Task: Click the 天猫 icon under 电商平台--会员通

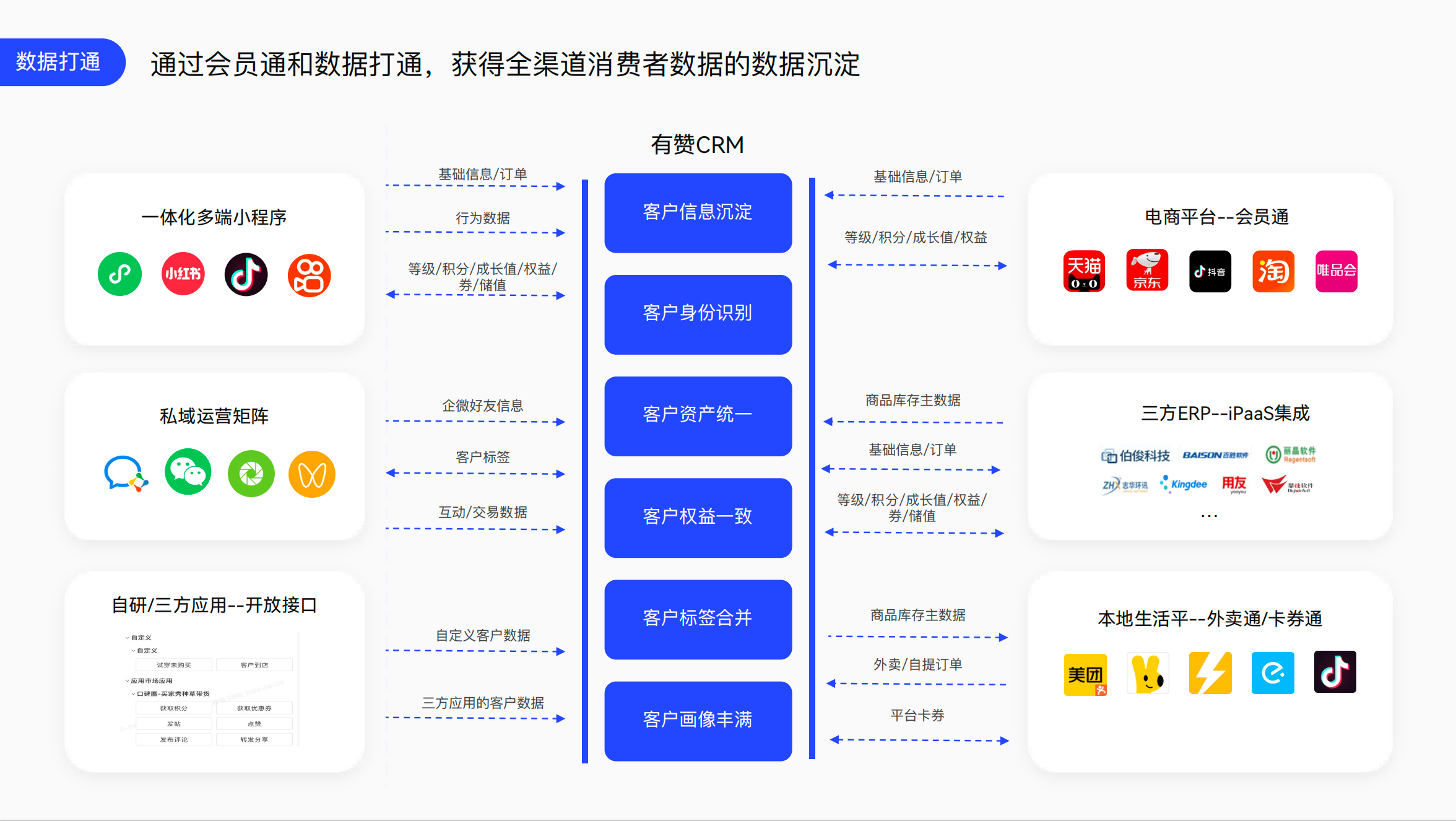Action: (1085, 271)
